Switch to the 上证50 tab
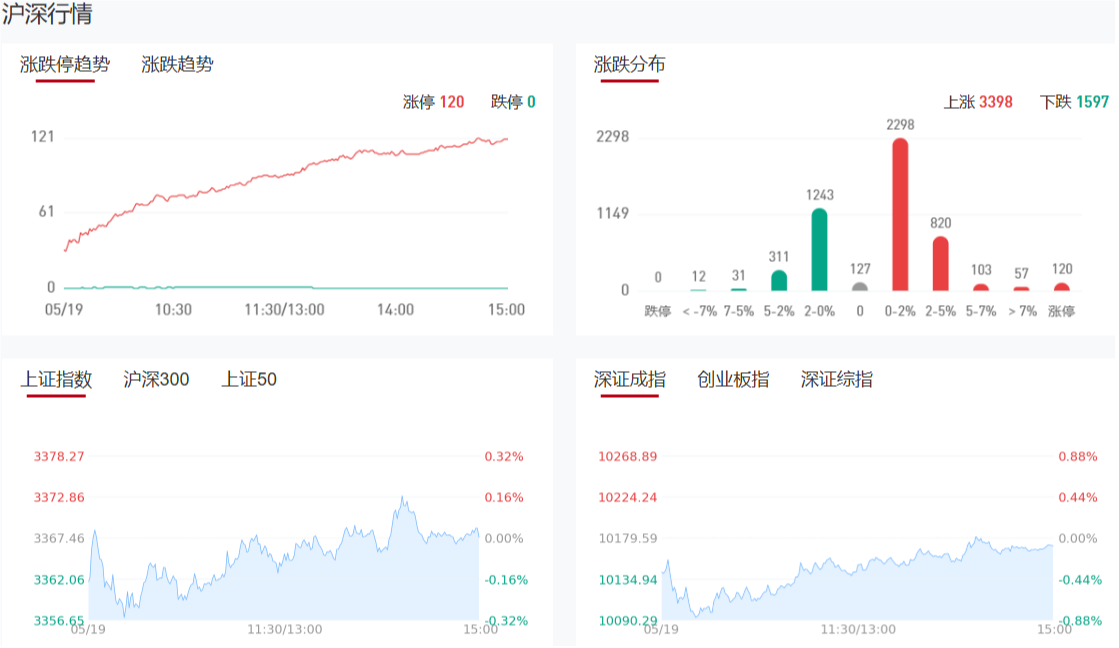Viewport: 1119px width, 648px height. pos(249,380)
